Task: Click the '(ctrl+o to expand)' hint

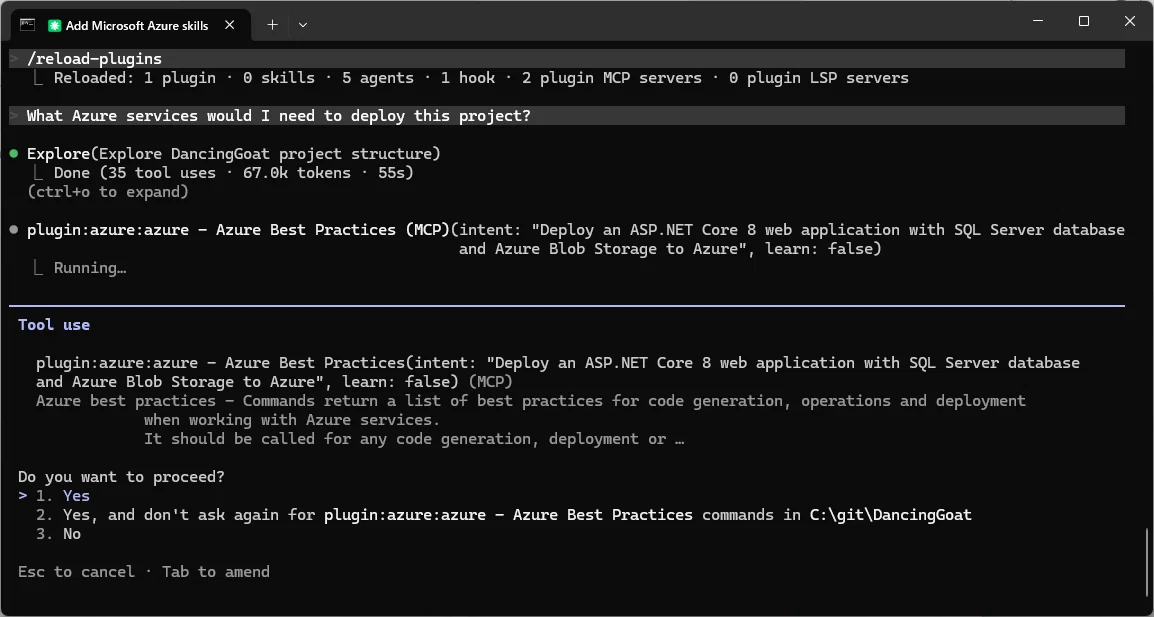Action: click(107, 192)
